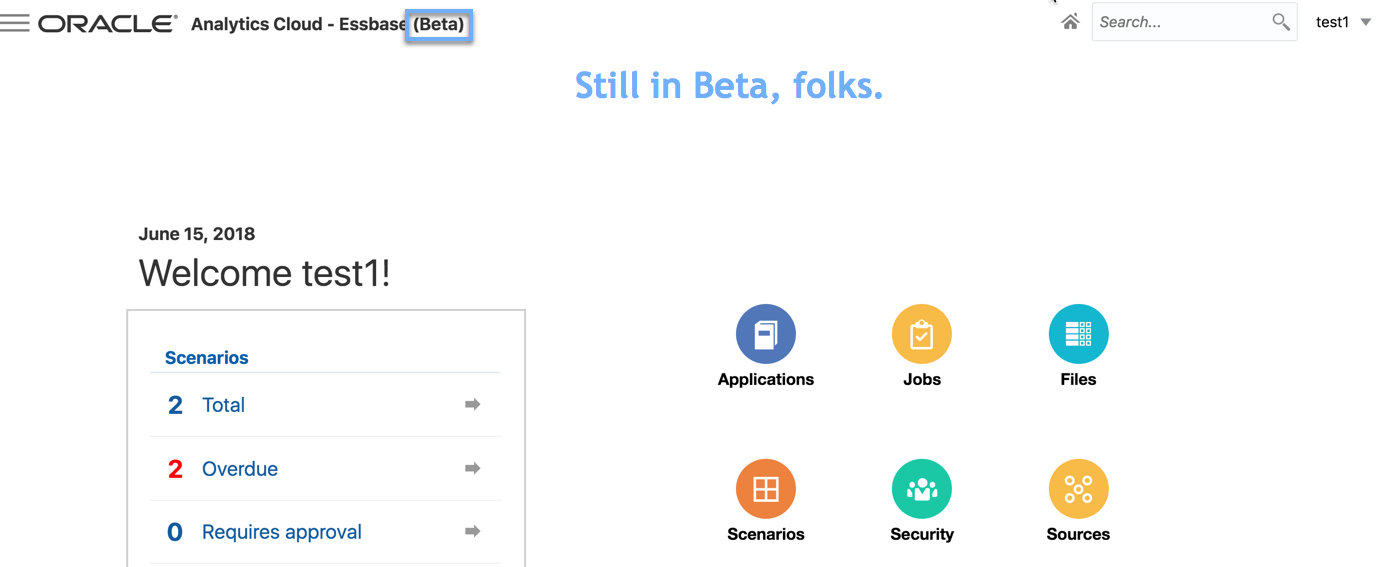Viewport: 1394px width, 567px height.
Task: Click inside the Search input field
Action: [x=1180, y=22]
